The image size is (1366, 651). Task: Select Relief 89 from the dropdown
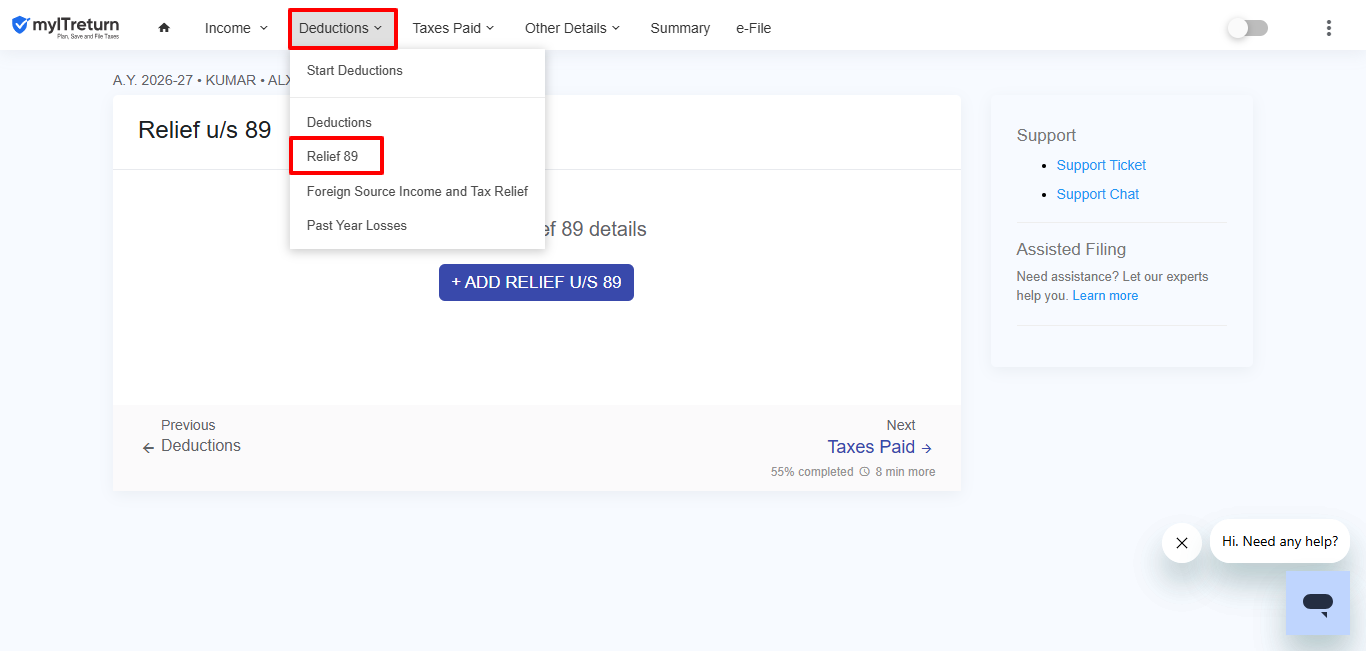pyautogui.click(x=418, y=156)
